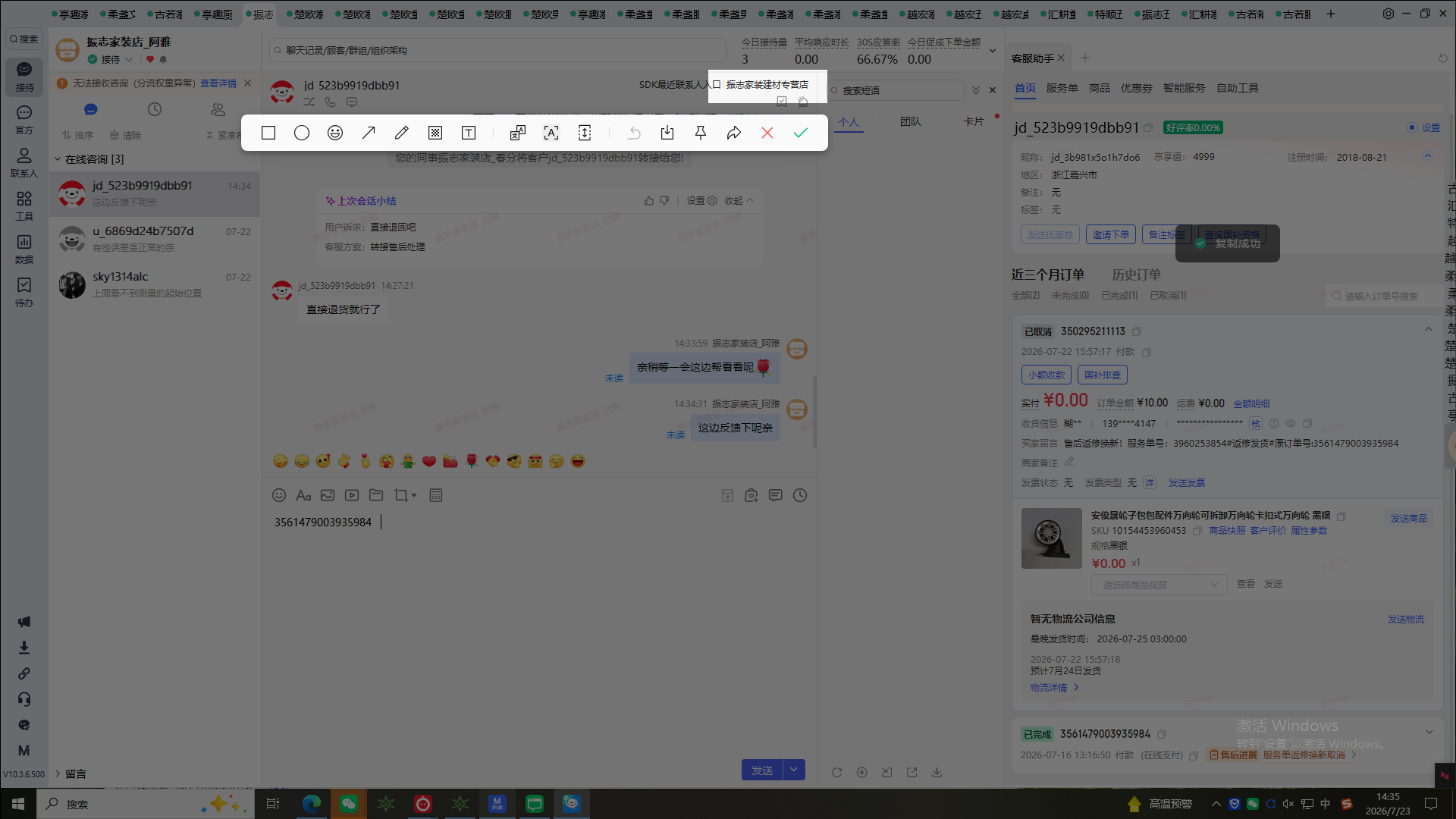The image size is (1456, 819).
Task: Collapse the order 350295211113 card
Action: pyautogui.click(x=1429, y=329)
